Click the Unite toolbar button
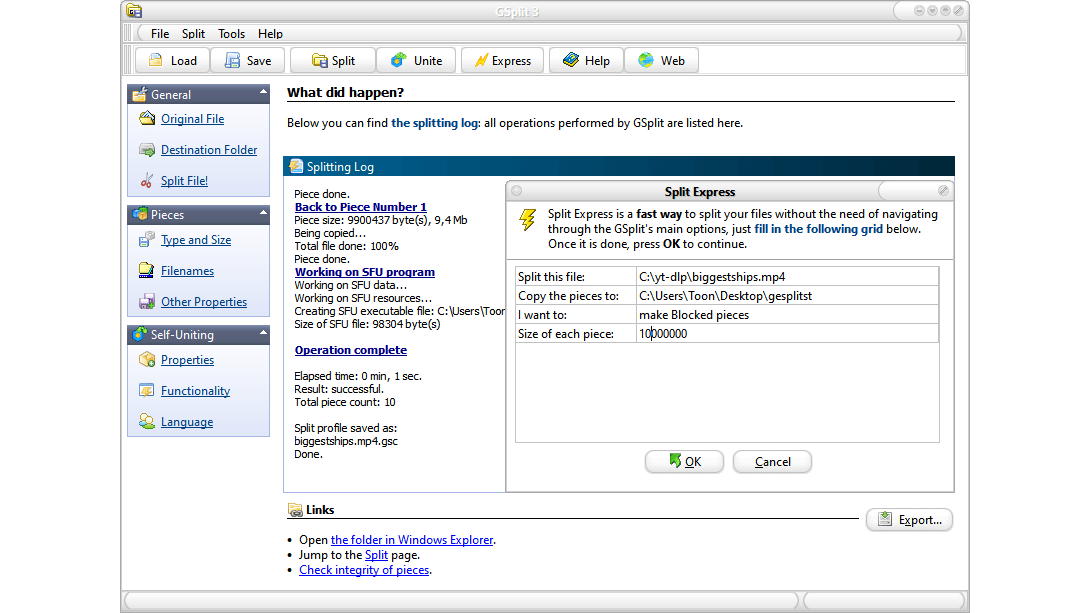The width and height of the screenshot is (1090, 613). (x=416, y=60)
